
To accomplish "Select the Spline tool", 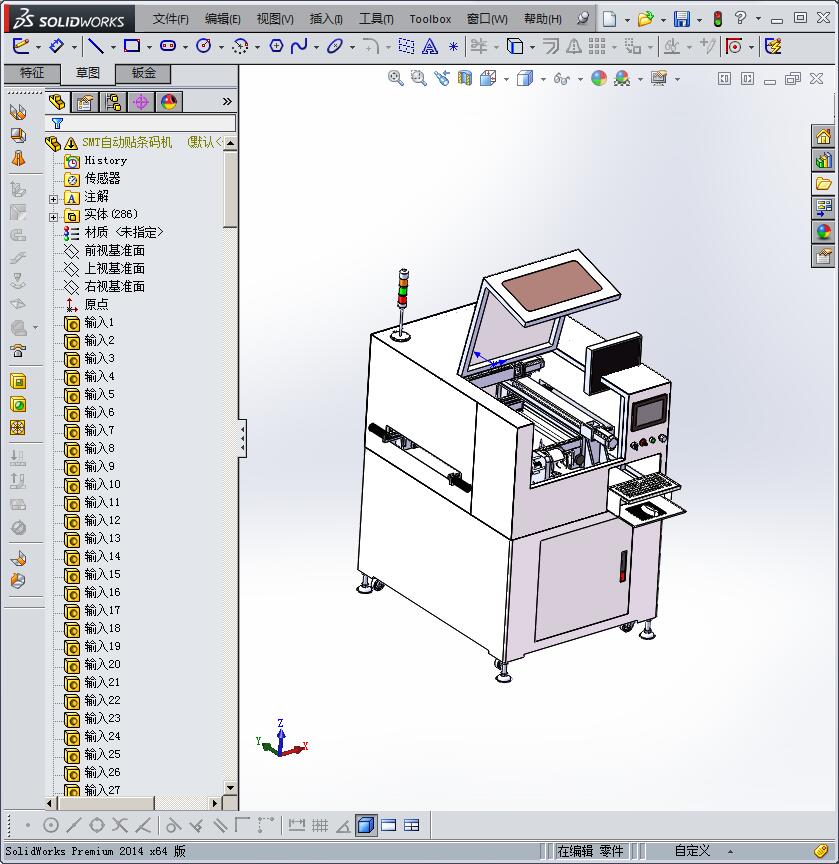I will [299, 46].
